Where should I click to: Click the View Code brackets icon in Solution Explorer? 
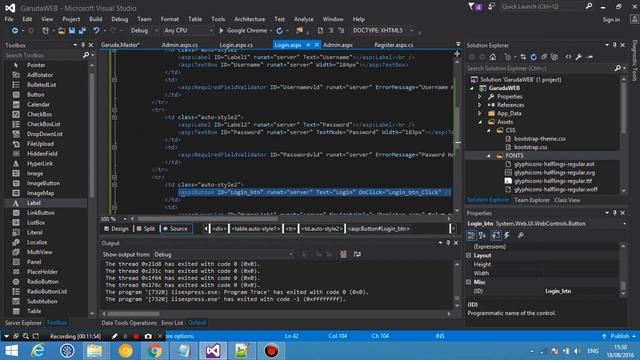[x=568, y=57]
